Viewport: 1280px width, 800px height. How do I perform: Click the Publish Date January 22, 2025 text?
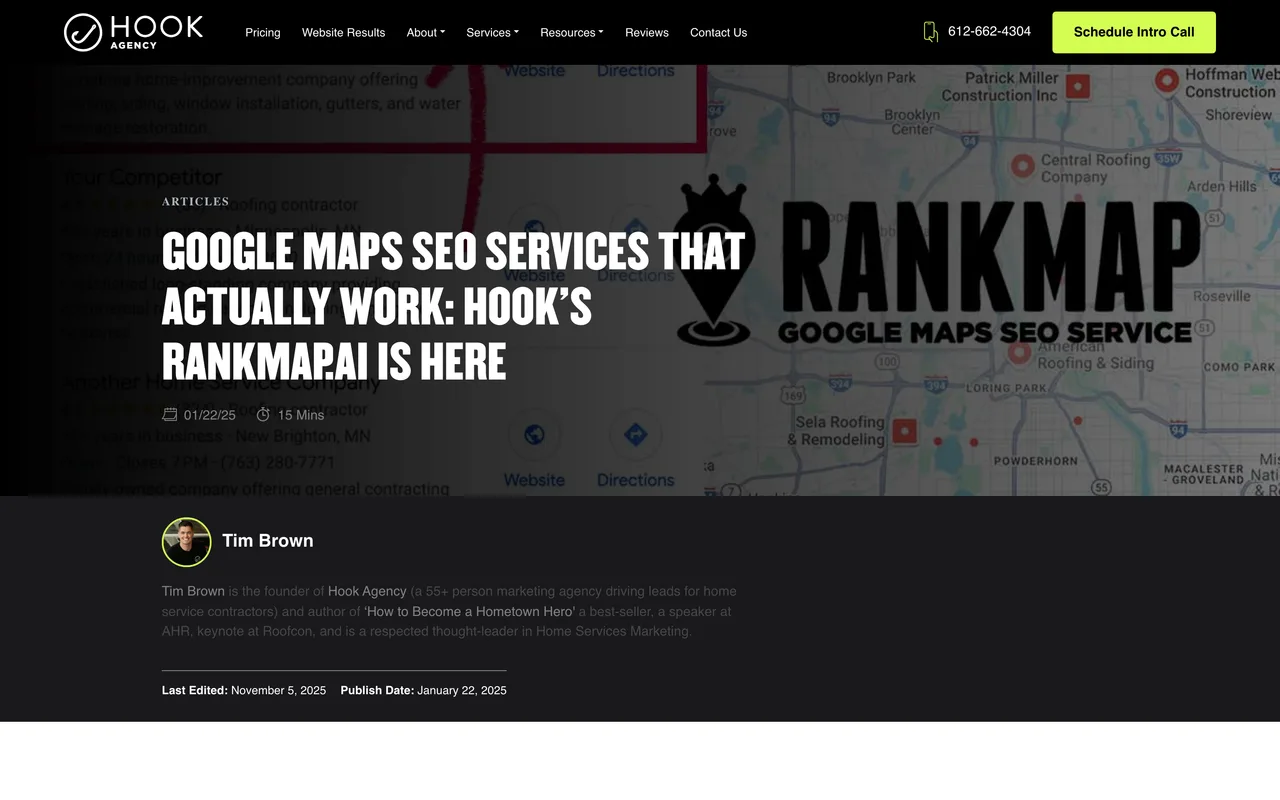(x=424, y=690)
